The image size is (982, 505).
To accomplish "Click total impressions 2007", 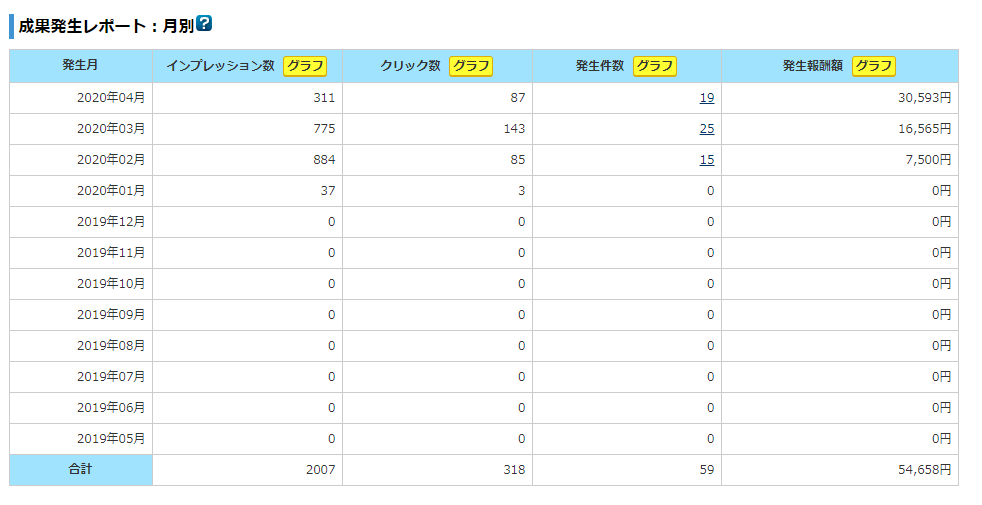I will [x=321, y=469].
